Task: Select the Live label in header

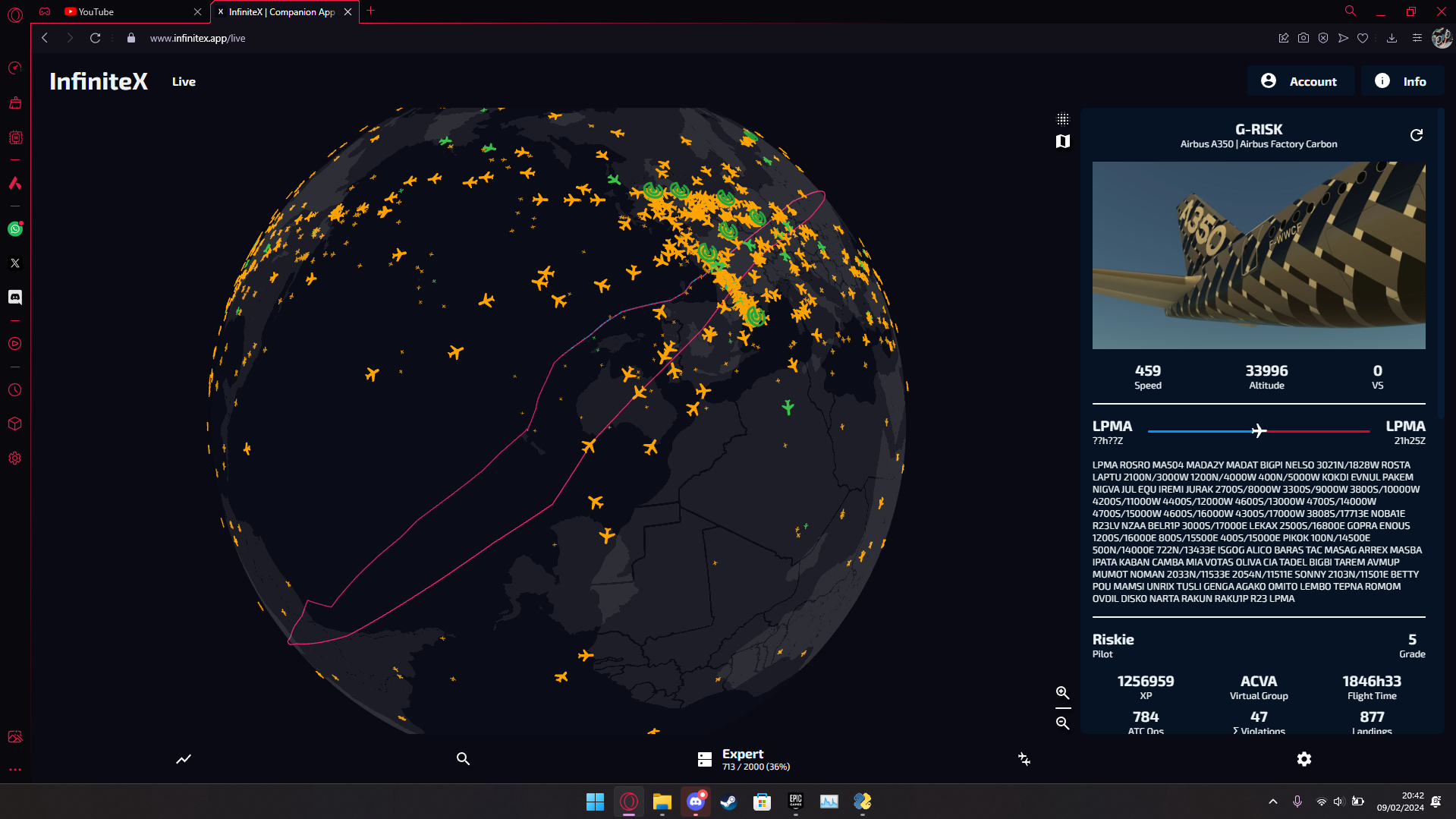Action: (x=184, y=82)
